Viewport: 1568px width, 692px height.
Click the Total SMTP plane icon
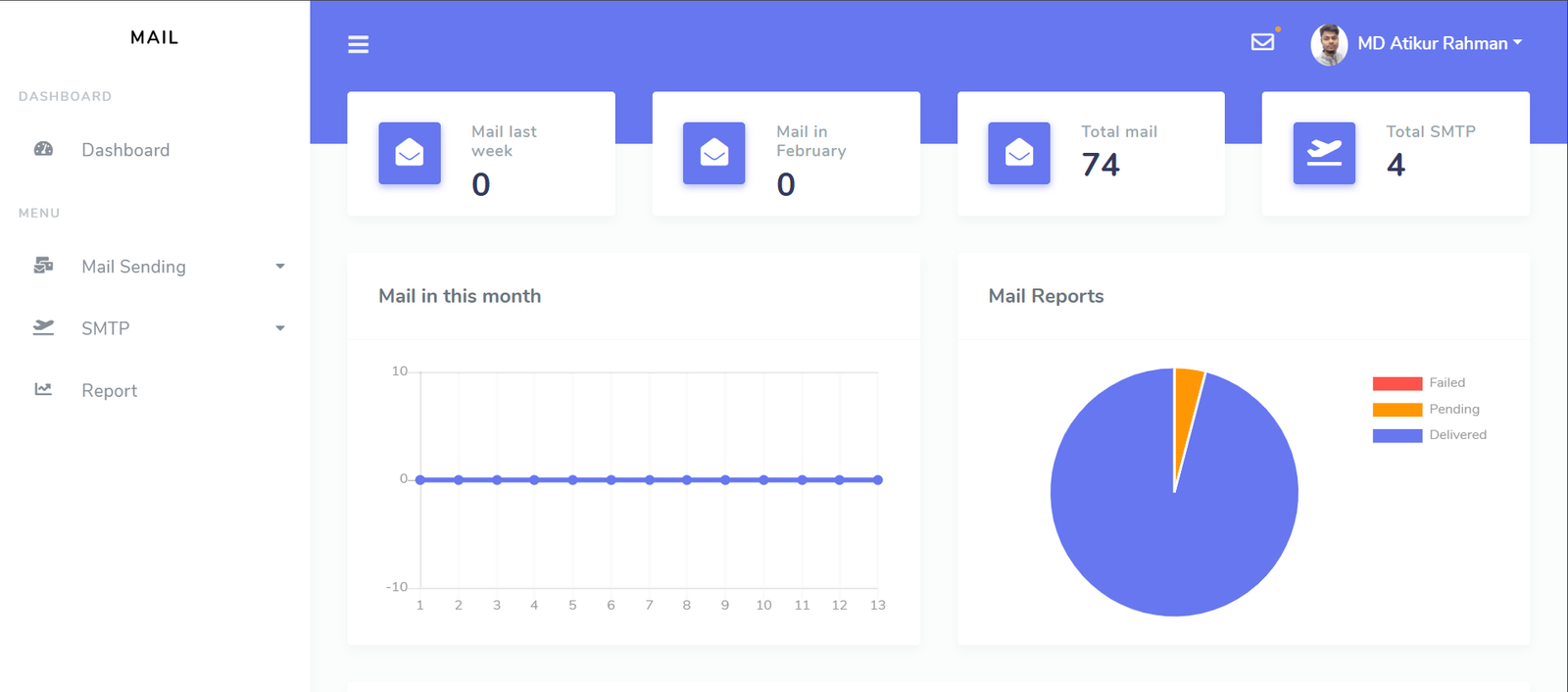tap(1323, 153)
